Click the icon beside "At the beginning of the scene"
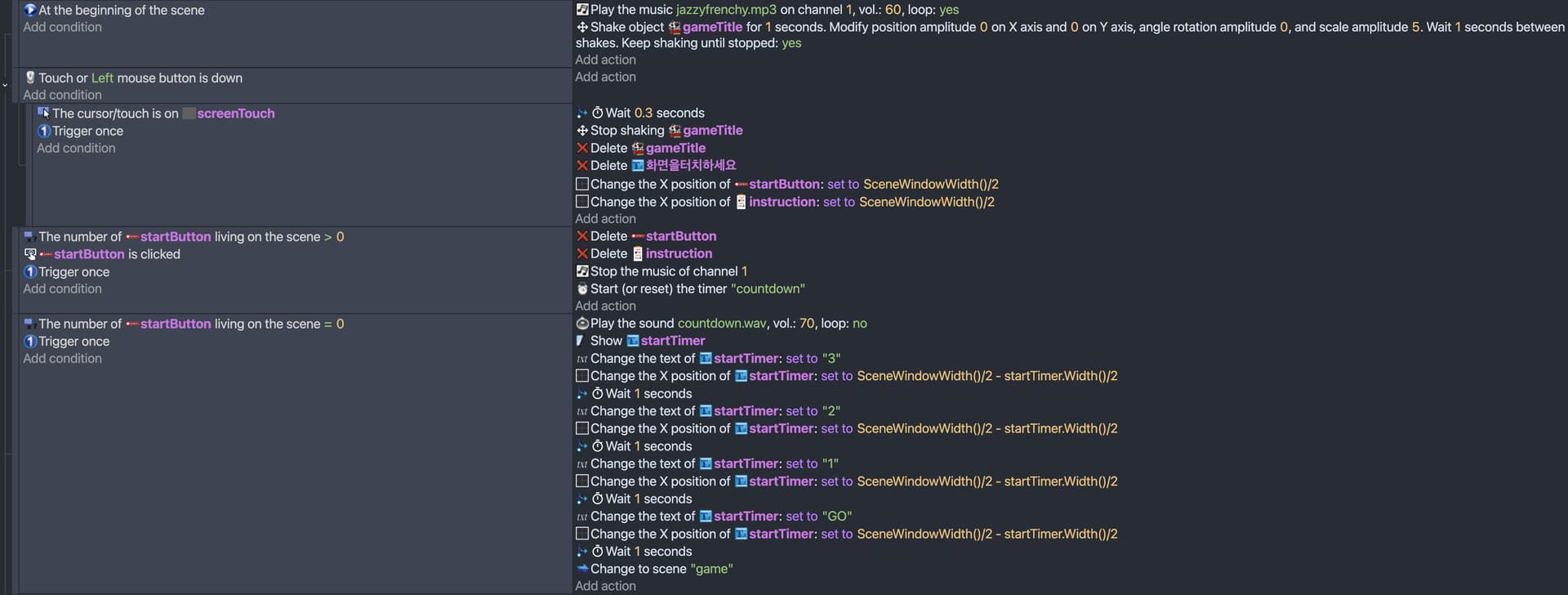 tap(30, 10)
